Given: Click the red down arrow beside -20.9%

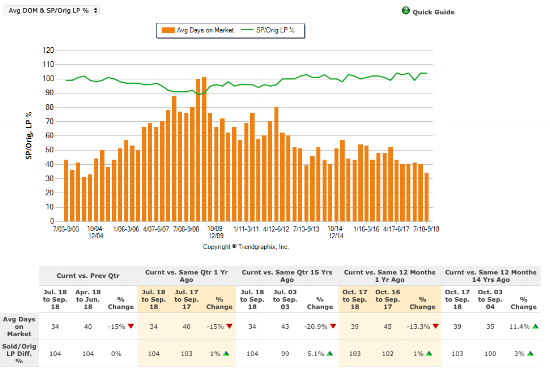Looking at the screenshot, I should [333, 326].
